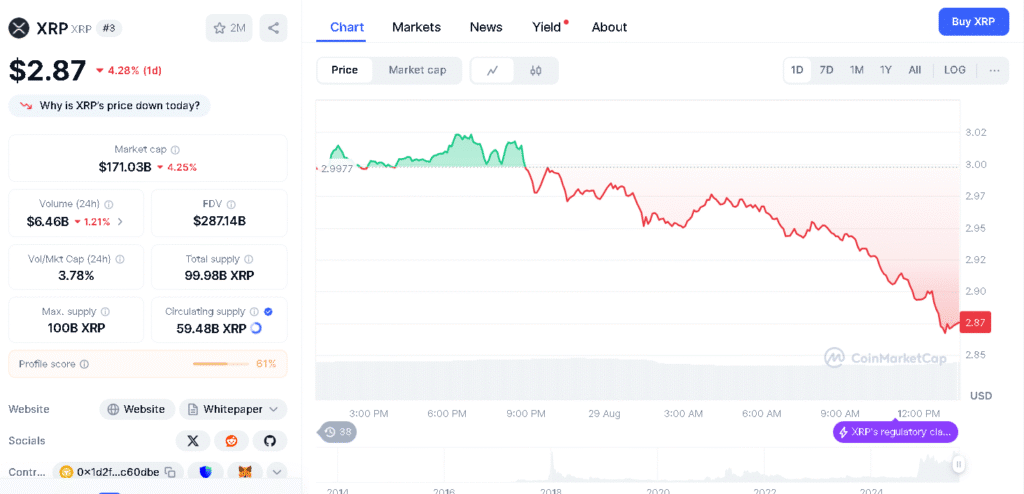Open the Website link button

tap(137, 410)
